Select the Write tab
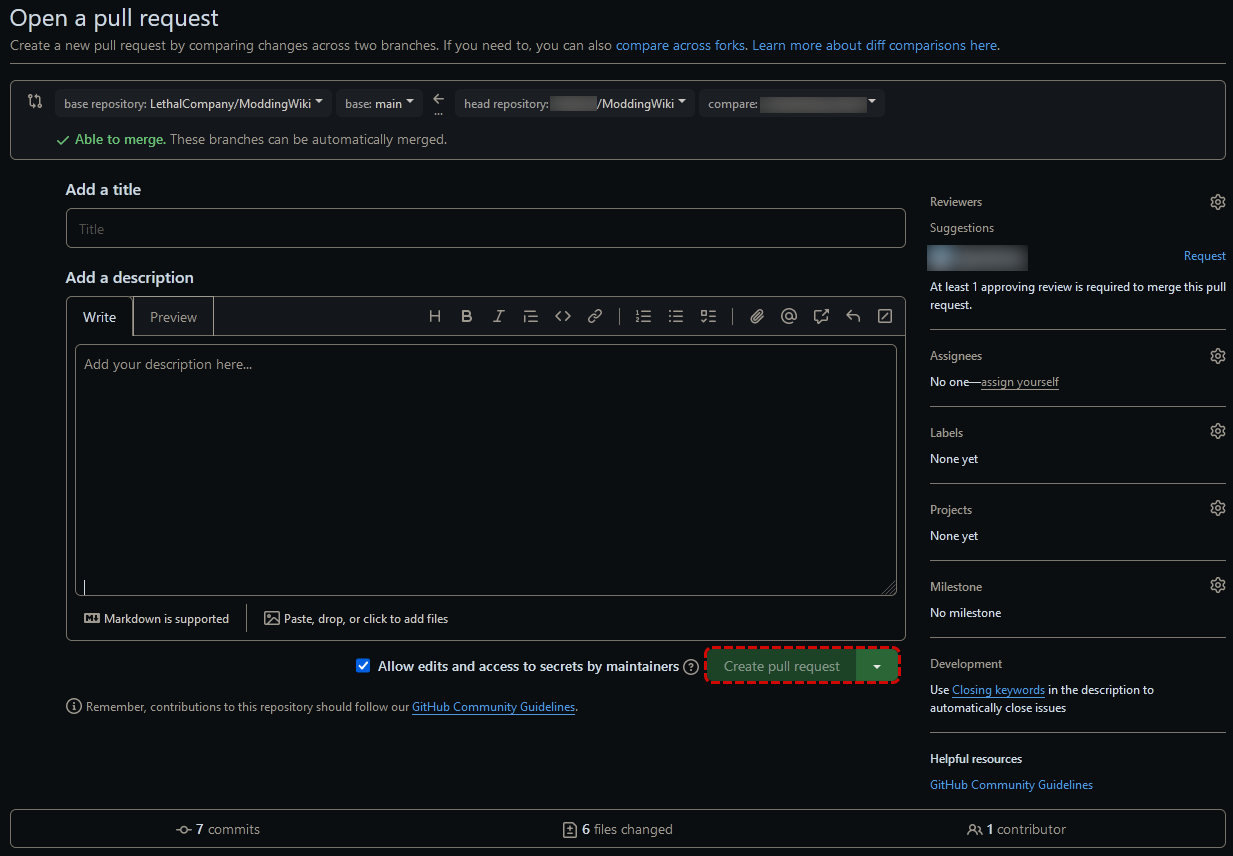Screen dimensions: 1233x856 point(100,316)
